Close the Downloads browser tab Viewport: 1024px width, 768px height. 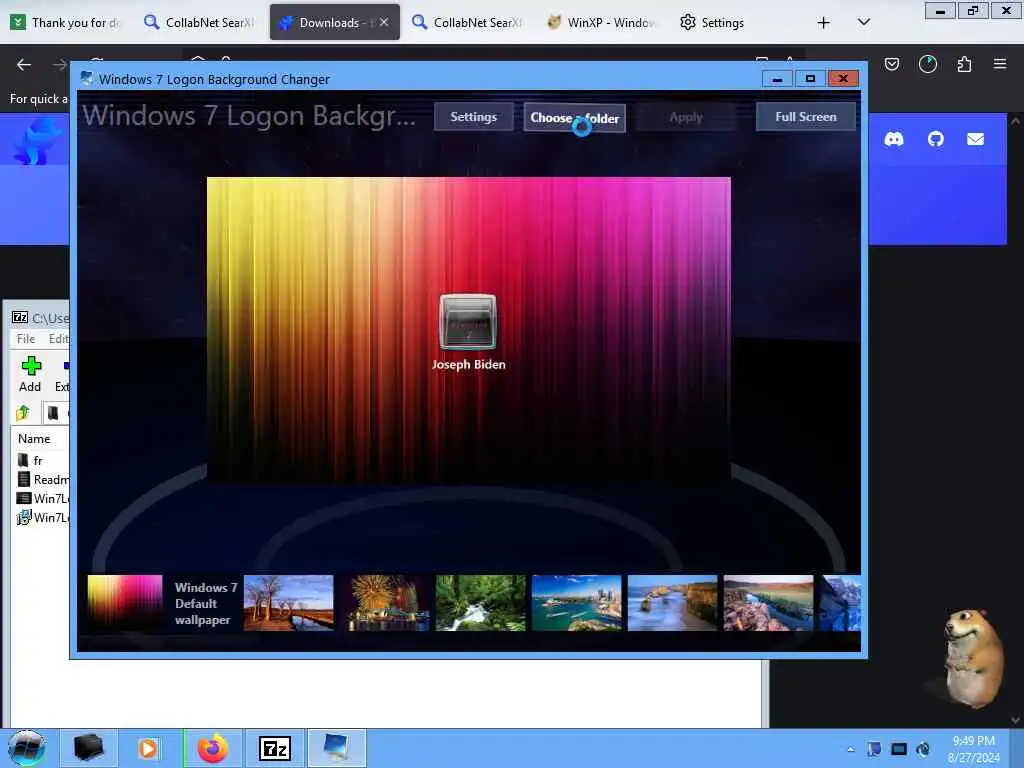384,22
